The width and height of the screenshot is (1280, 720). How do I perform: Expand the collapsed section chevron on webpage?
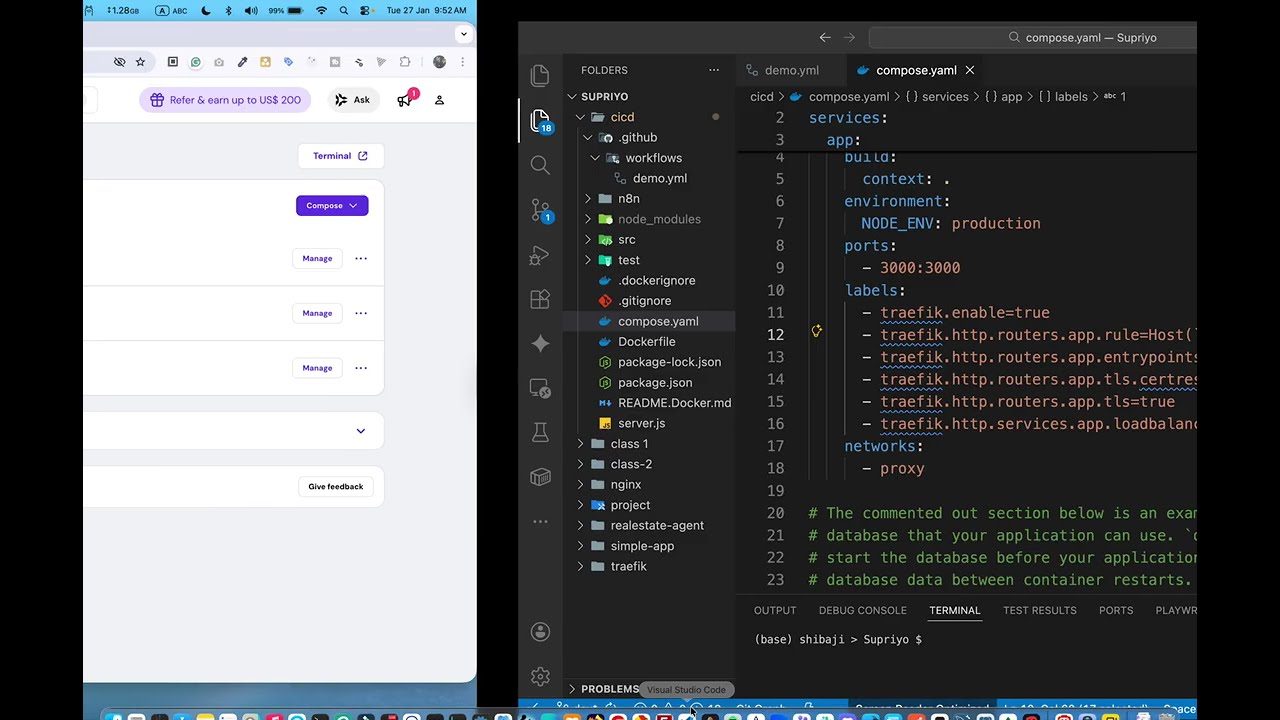(361, 431)
